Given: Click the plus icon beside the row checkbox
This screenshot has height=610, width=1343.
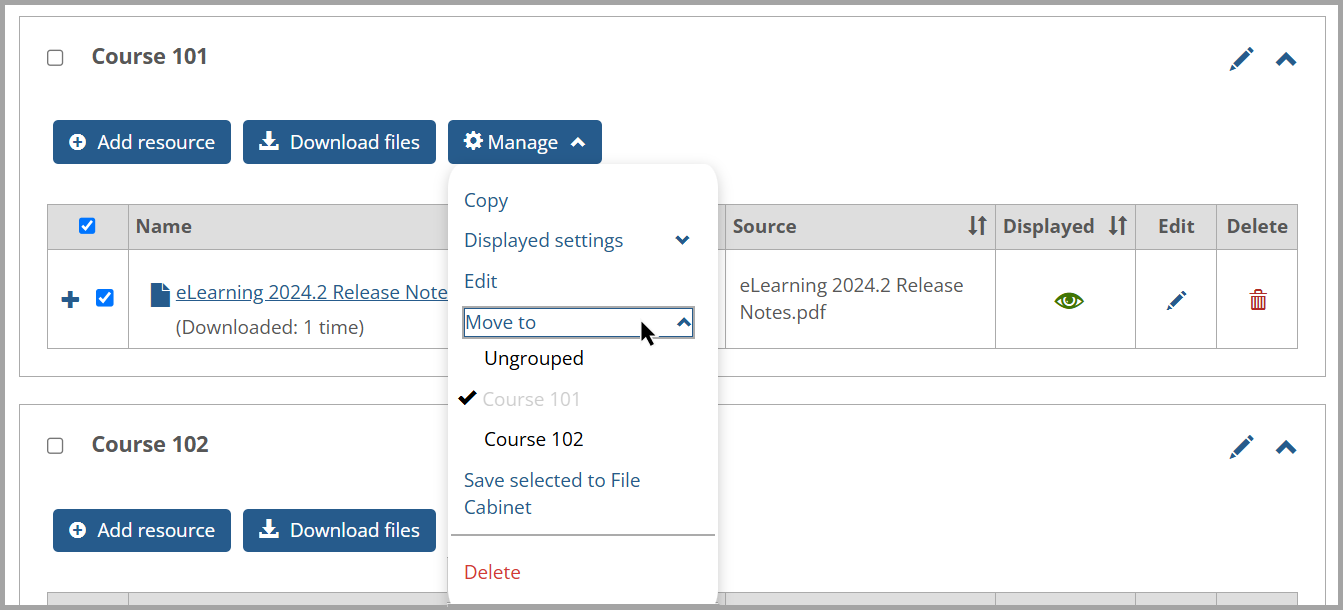Looking at the screenshot, I should coord(69,298).
